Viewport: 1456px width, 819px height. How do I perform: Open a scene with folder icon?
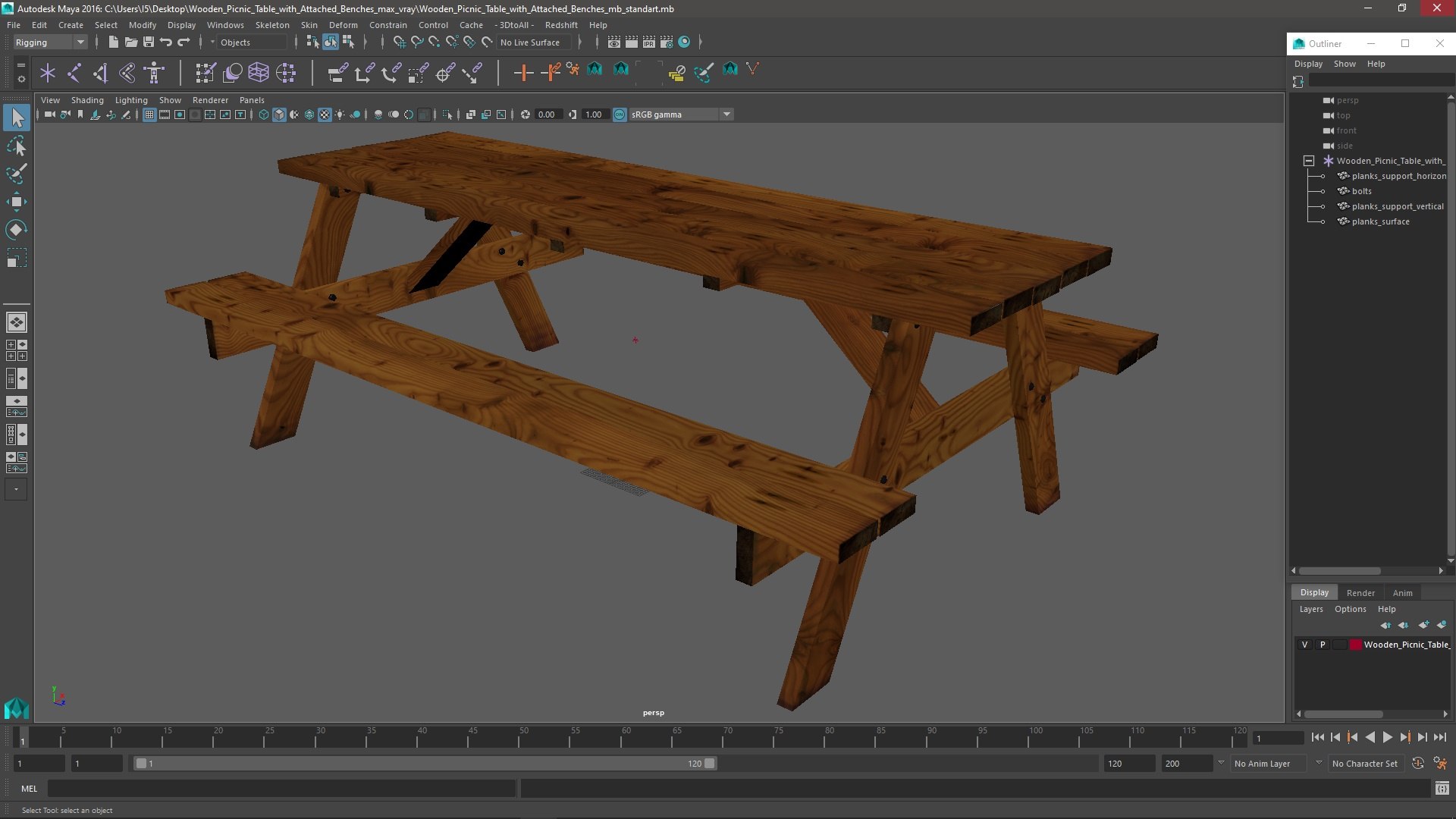tap(130, 42)
